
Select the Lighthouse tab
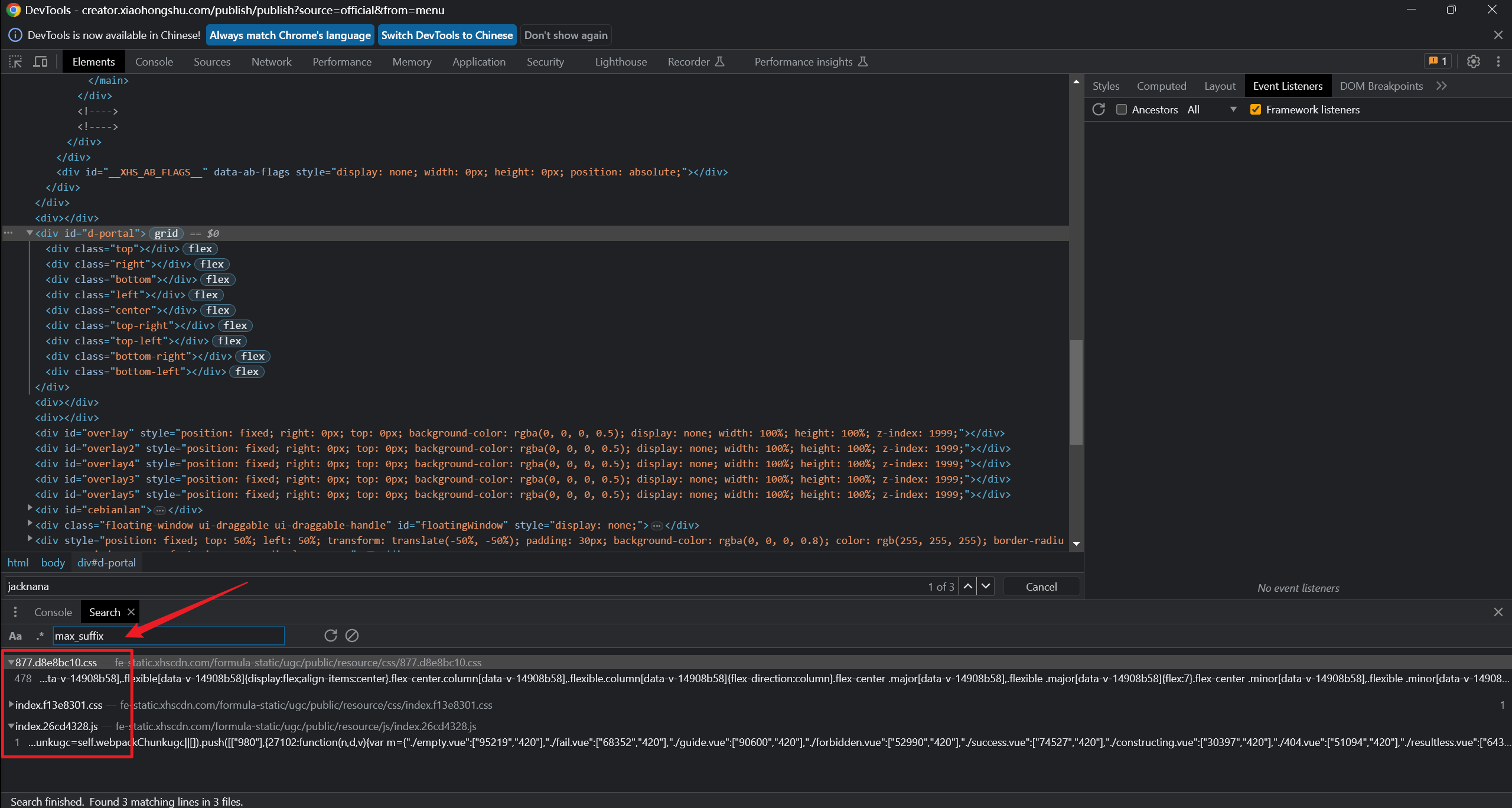[x=621, y=61]
